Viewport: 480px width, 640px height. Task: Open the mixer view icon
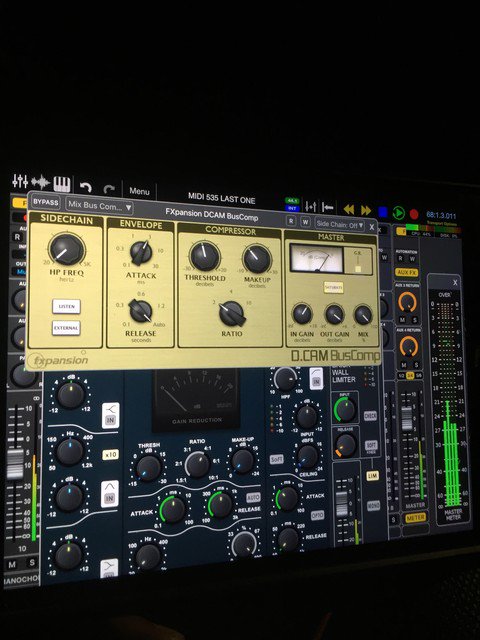tap(20, 181)
